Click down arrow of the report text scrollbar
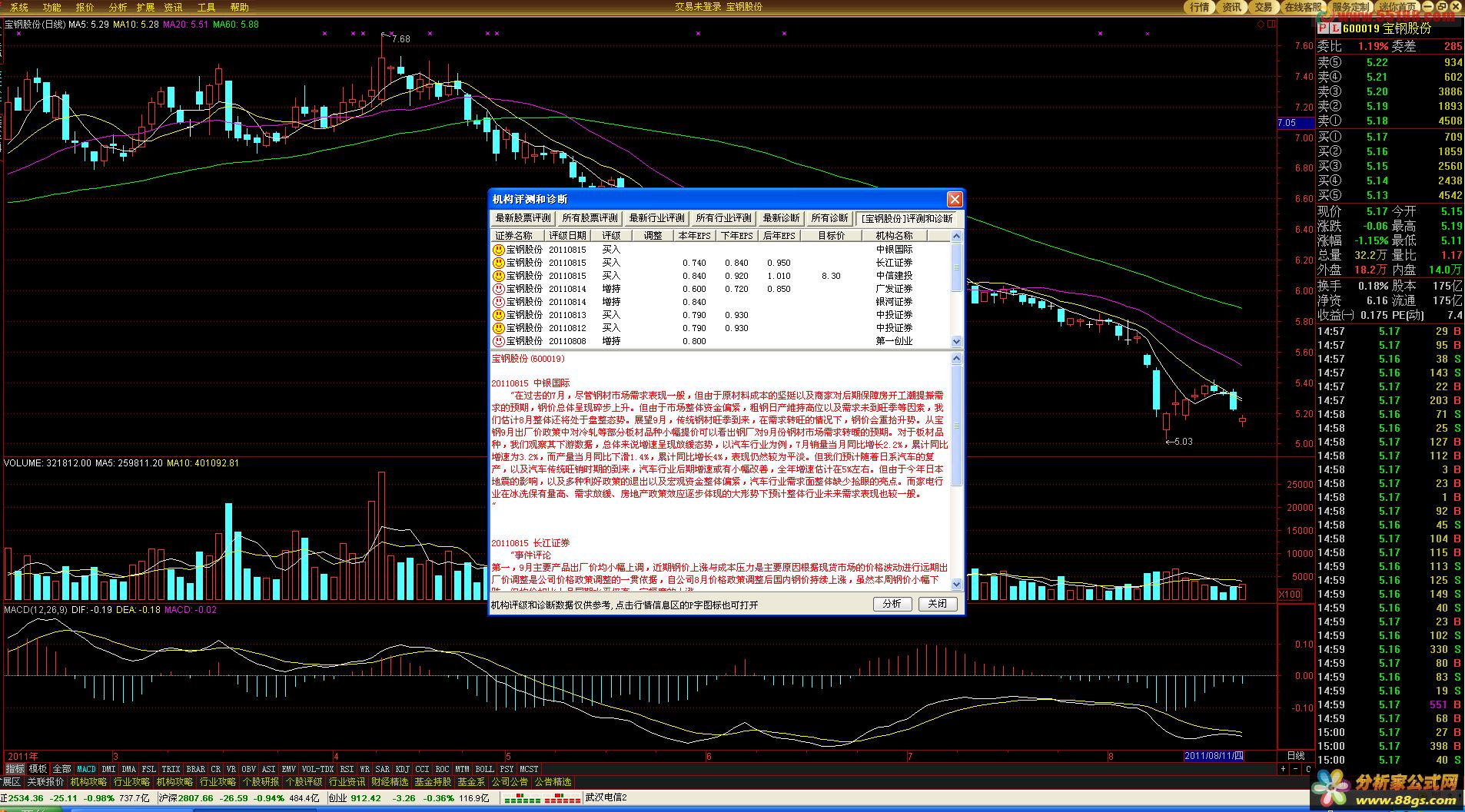This screenshot has height=812, width=1465. [956, 585]
